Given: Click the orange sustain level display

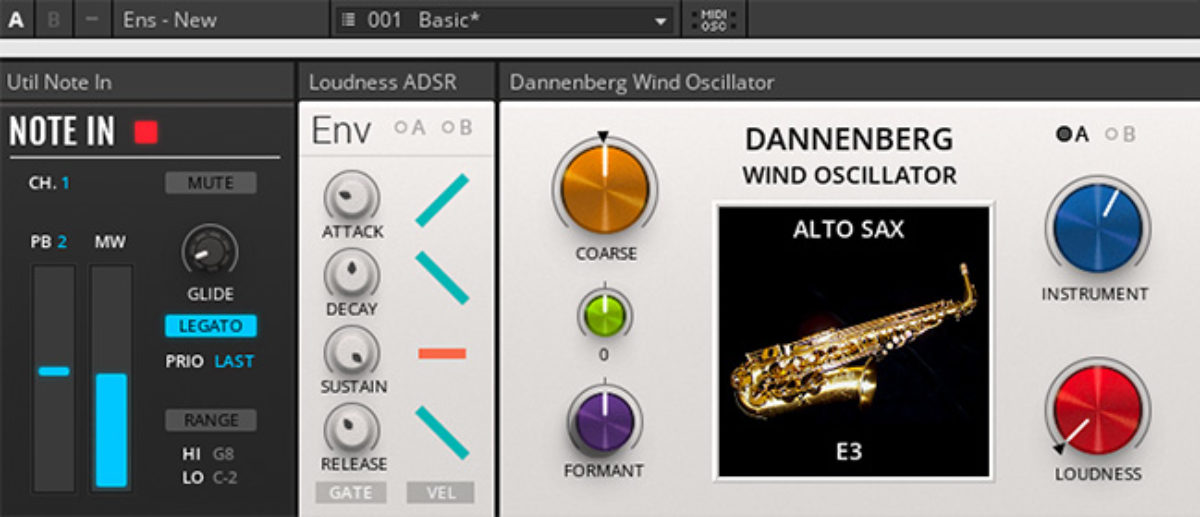Looking at the screenshot, I should (x=442, y=353).
